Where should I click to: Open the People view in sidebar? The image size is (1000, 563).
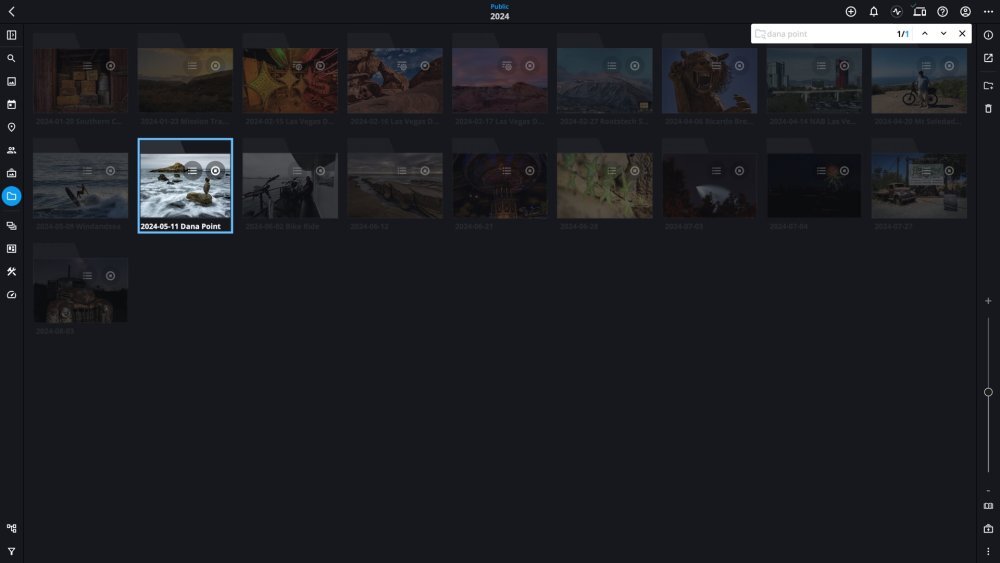(x=11, y=150)
